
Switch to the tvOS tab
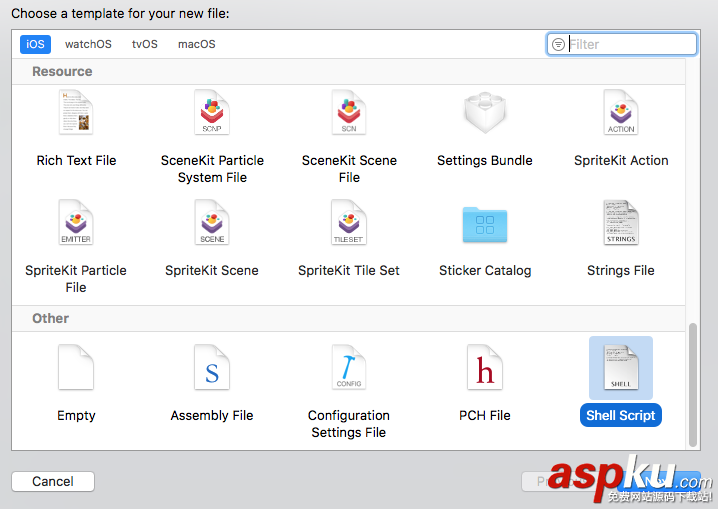pos(145,44)
